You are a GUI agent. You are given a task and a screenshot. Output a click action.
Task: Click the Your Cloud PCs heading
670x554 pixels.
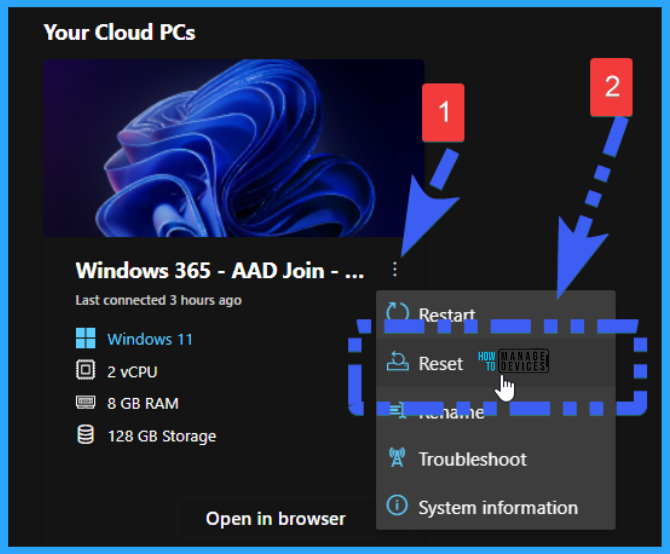(x=119, y=32)
